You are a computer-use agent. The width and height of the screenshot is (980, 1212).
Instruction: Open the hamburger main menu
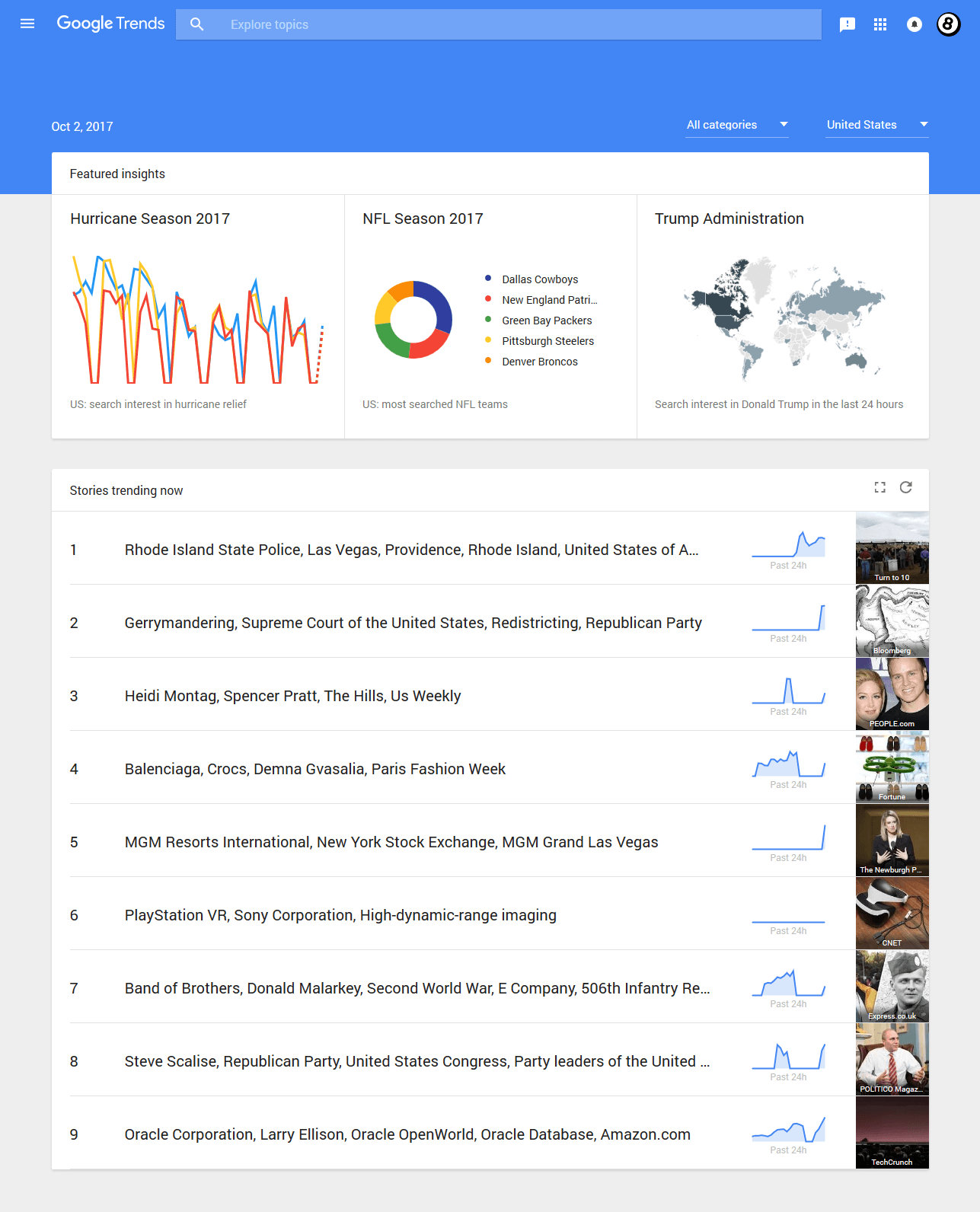27,24
